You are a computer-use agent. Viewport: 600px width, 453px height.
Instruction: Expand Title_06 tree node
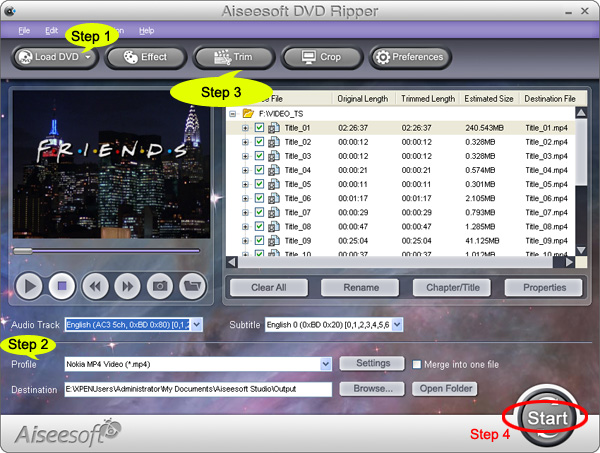[x=245, y=199]
